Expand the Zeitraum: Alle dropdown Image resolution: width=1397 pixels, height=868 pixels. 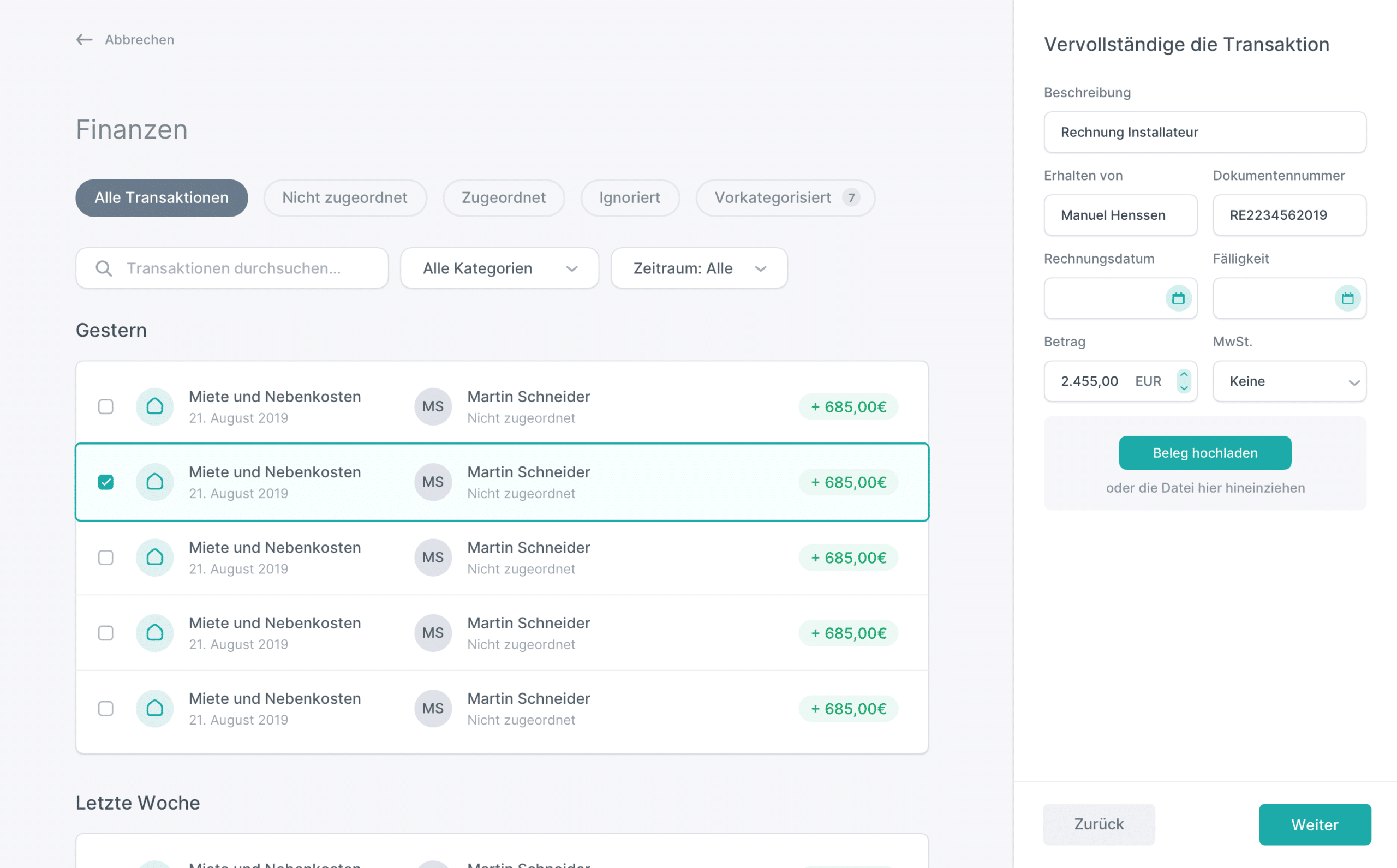699,268
